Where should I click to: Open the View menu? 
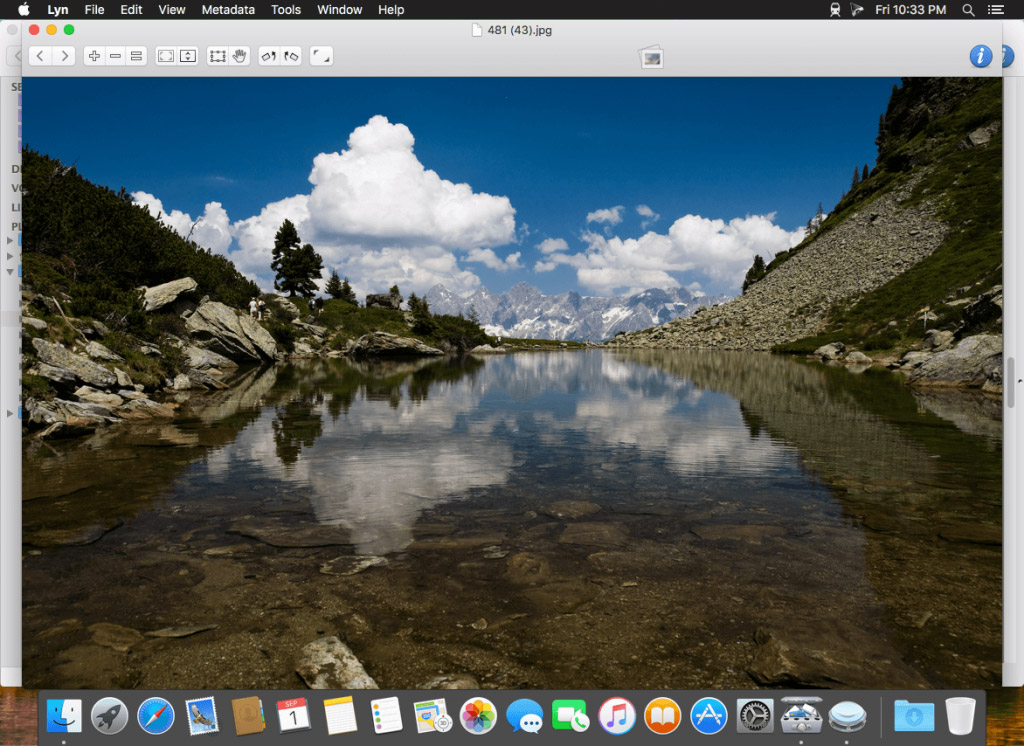tap(172, 10)
